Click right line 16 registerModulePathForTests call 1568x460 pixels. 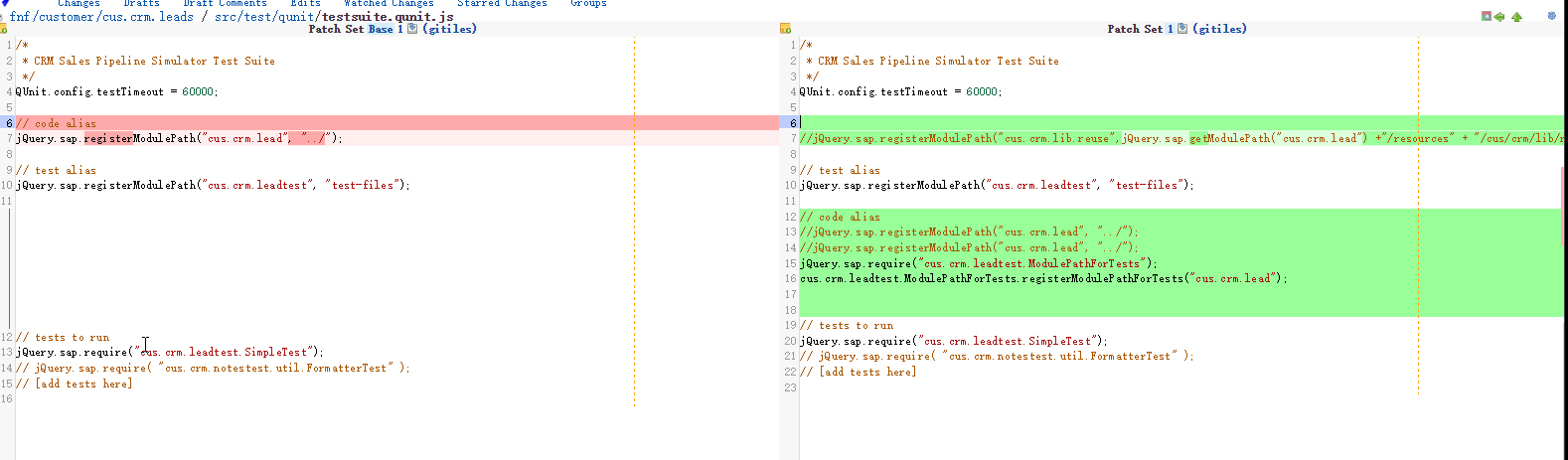[x=1043, y=279]
